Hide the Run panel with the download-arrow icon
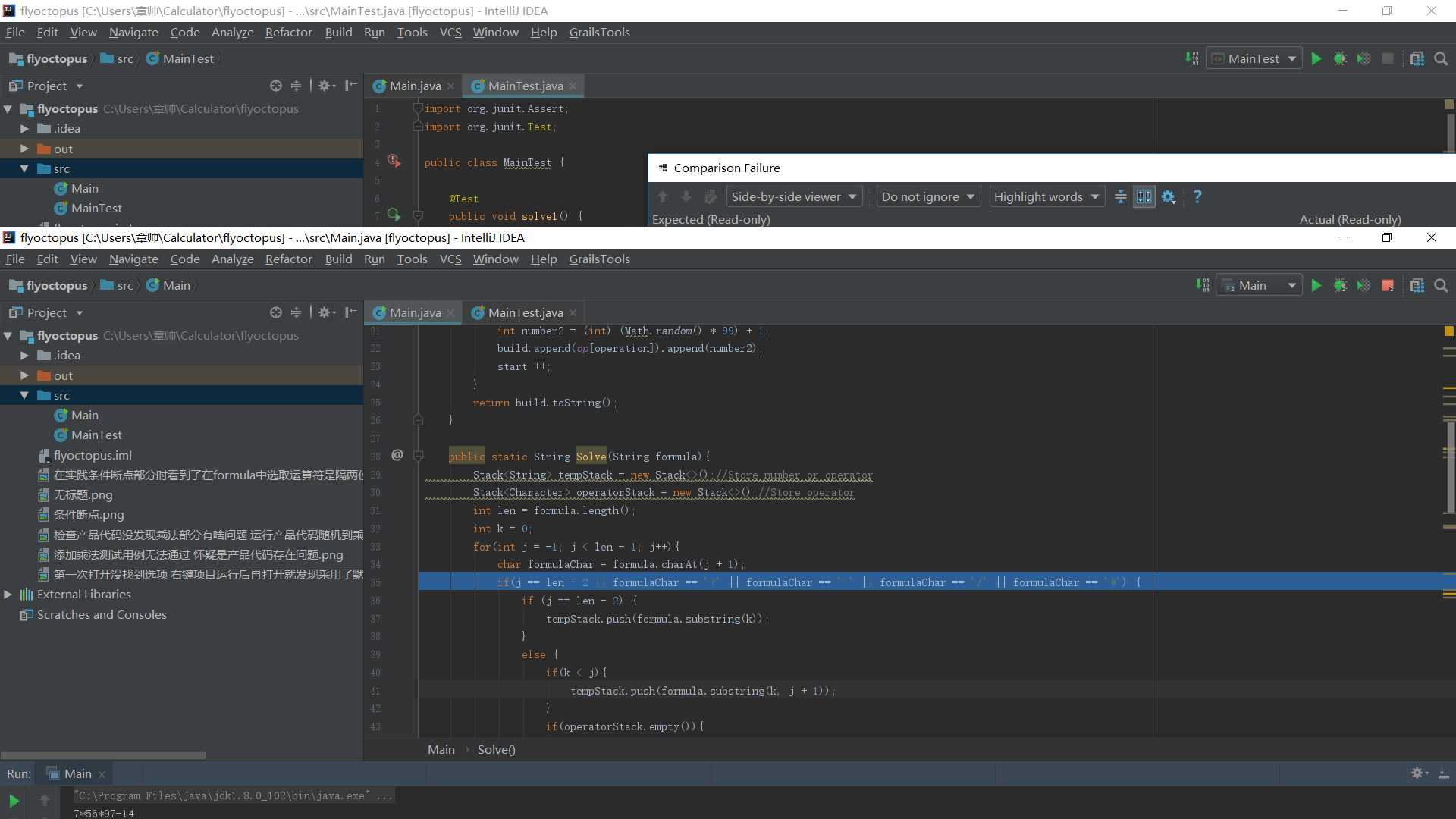 coord(1443,773)
